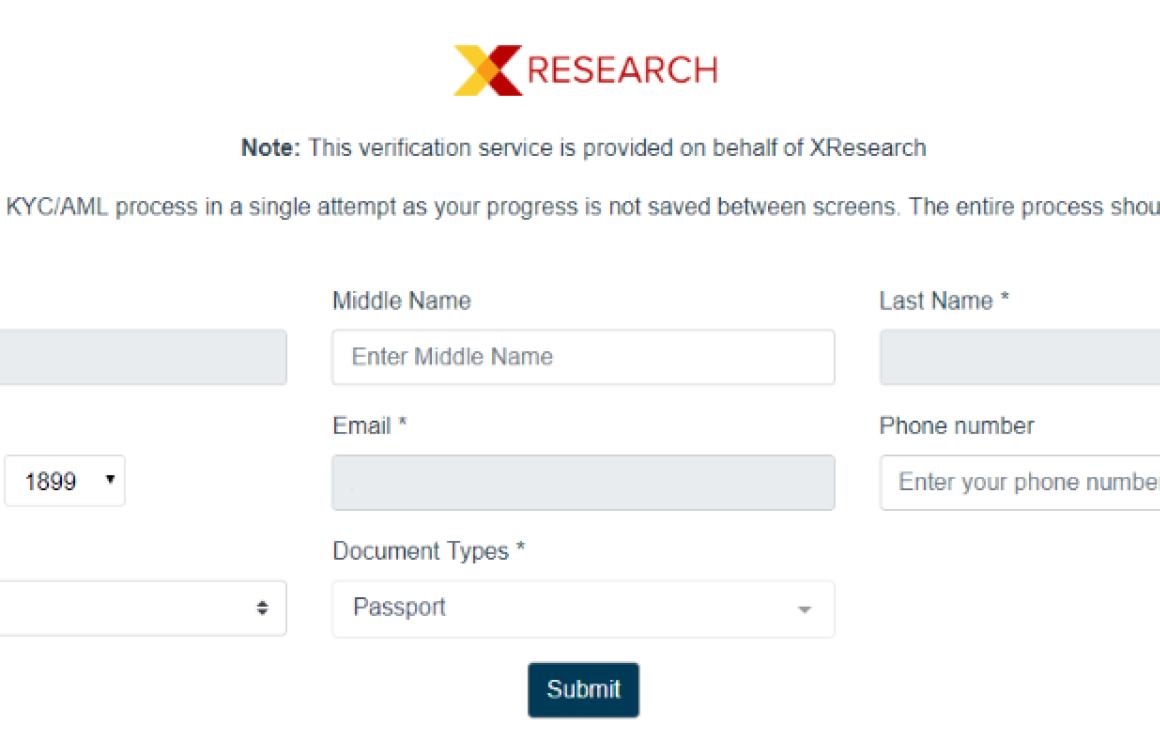Click the Enter your phone number field

(x=1019, y=482)
